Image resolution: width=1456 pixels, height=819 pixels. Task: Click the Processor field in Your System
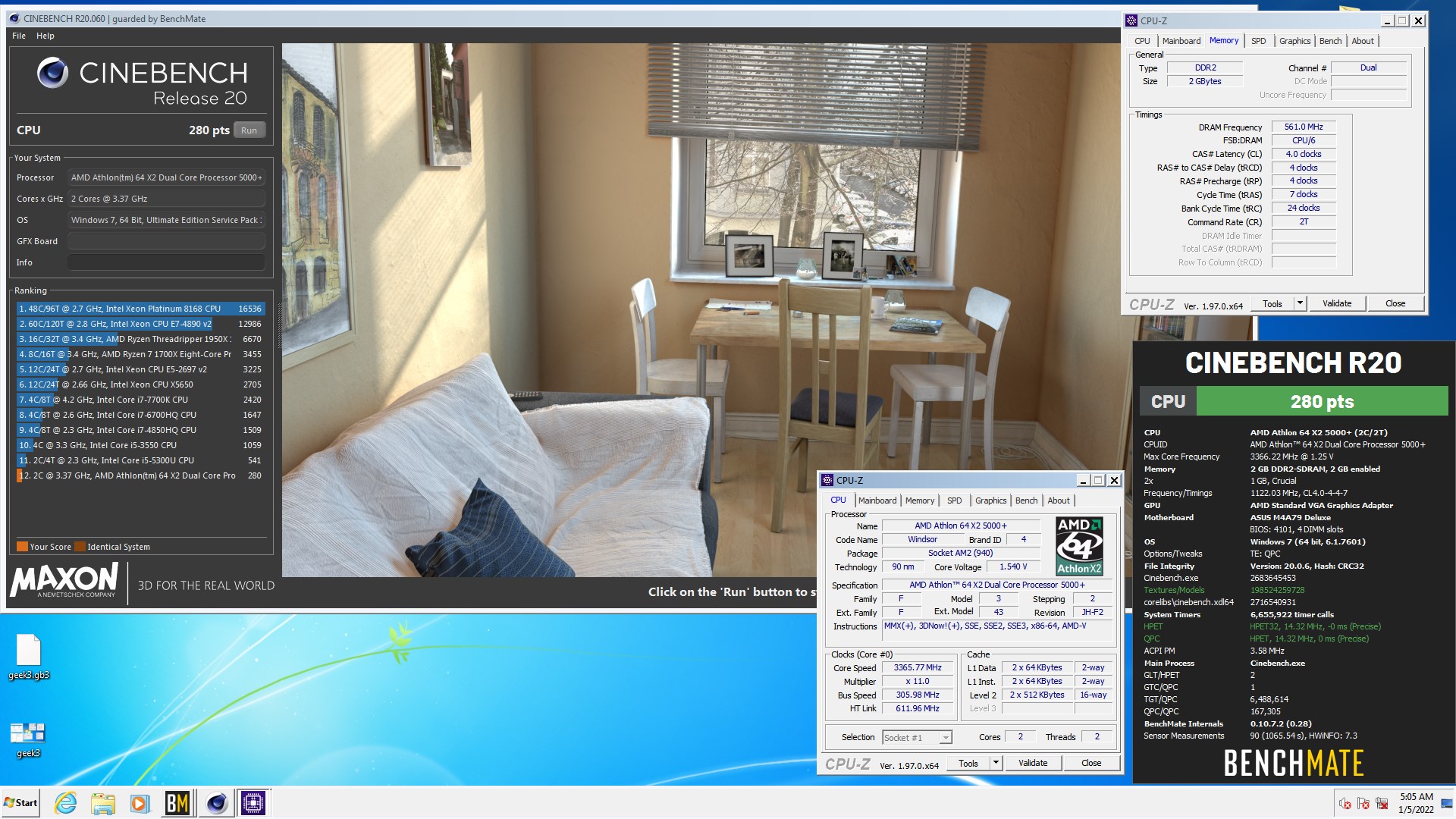tap(166, 177)
